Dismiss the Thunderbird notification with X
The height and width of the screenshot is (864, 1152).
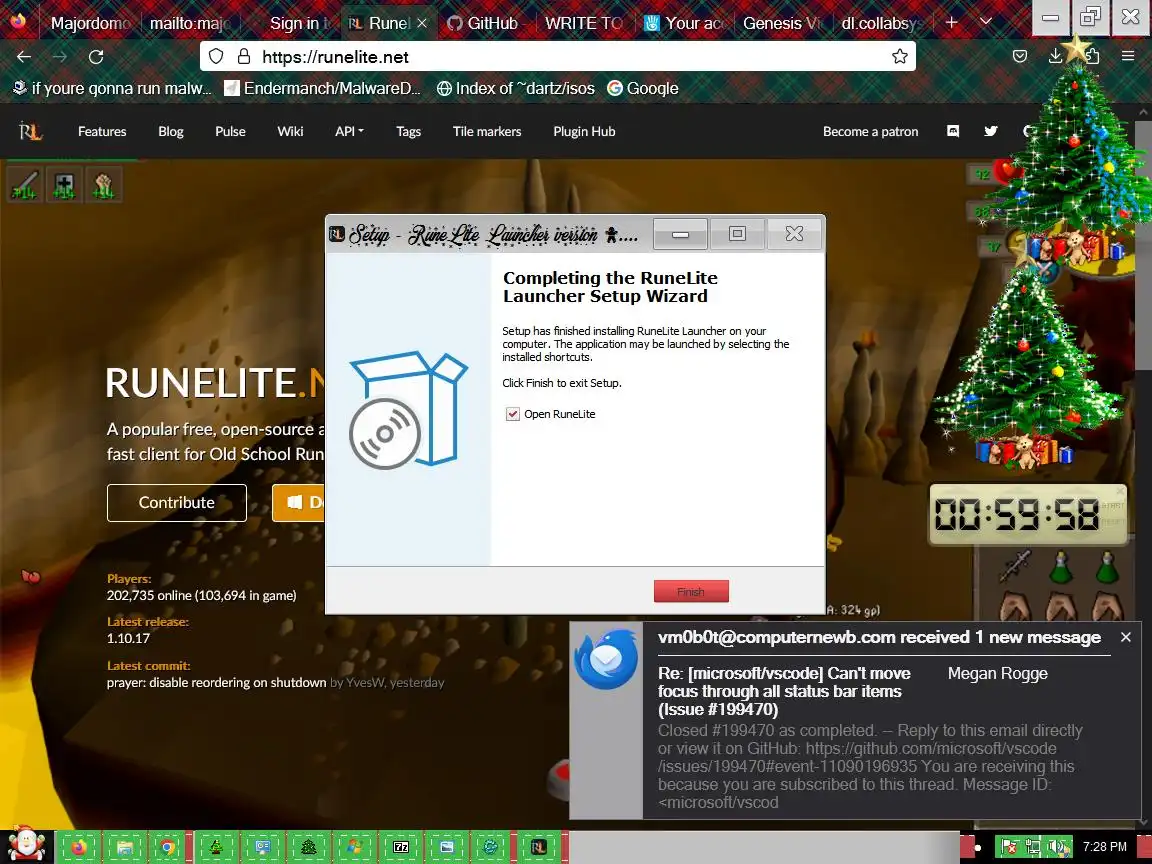pyautogui.click(x=1126, y=637)
